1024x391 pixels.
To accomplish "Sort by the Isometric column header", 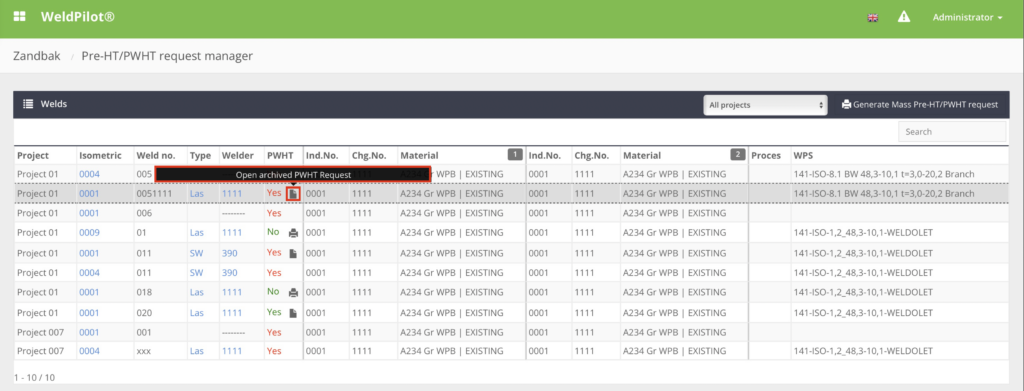I will click(x=101, y=155).
